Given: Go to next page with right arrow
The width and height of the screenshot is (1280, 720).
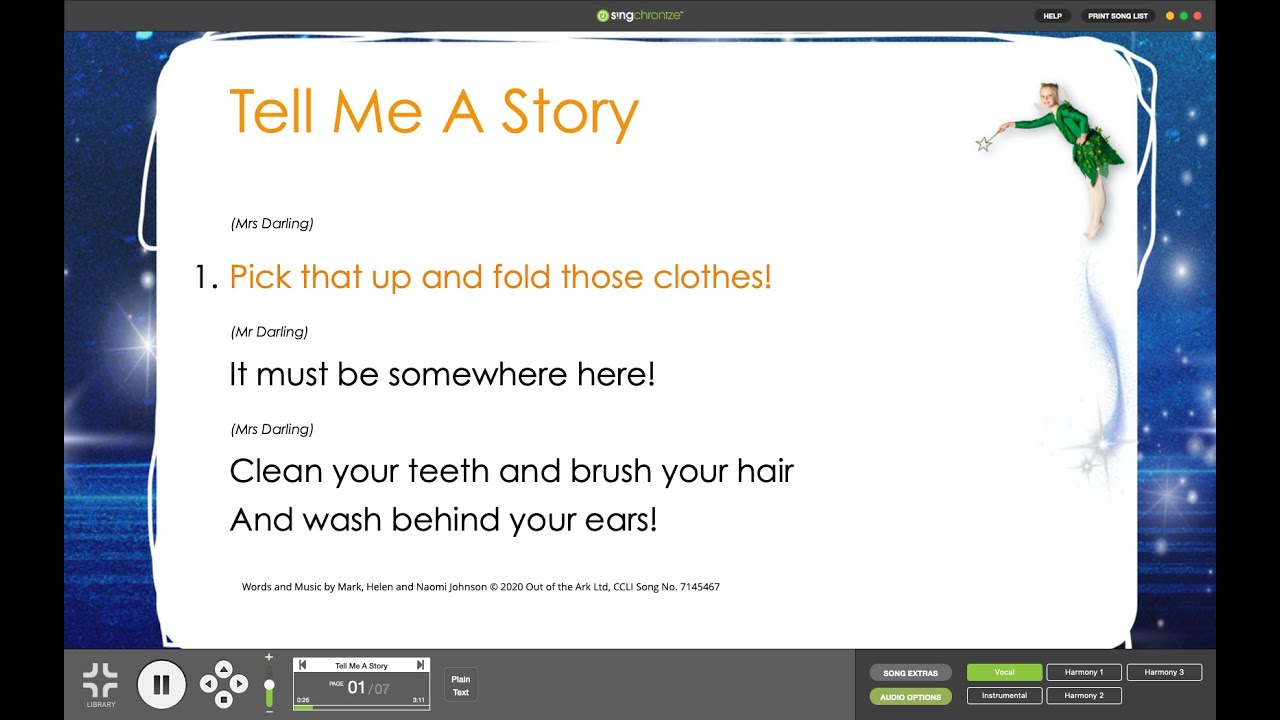Looking at the screenshot, I should [x=240, y=684].
